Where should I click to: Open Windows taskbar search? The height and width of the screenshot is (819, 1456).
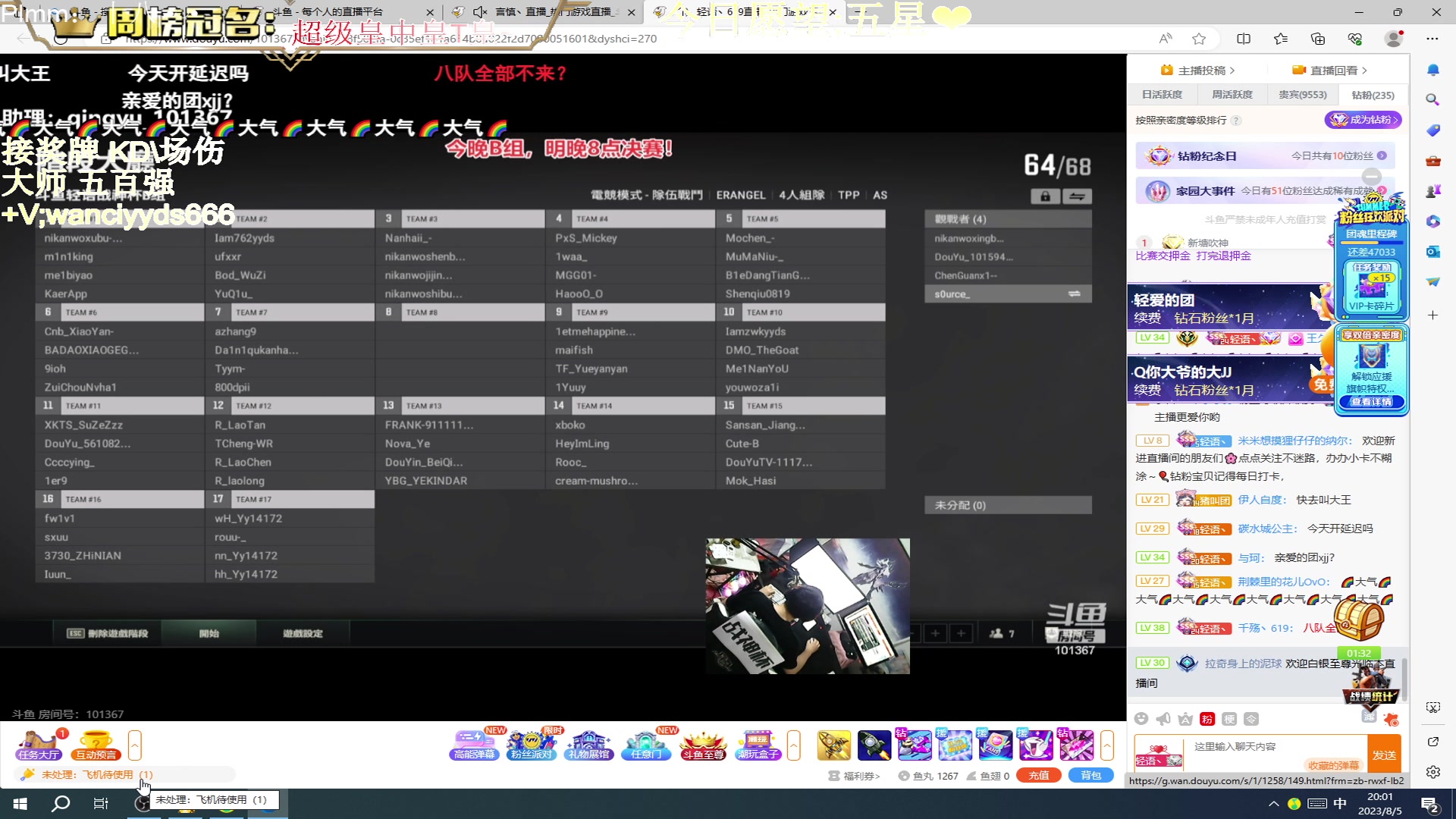[61, 803]
